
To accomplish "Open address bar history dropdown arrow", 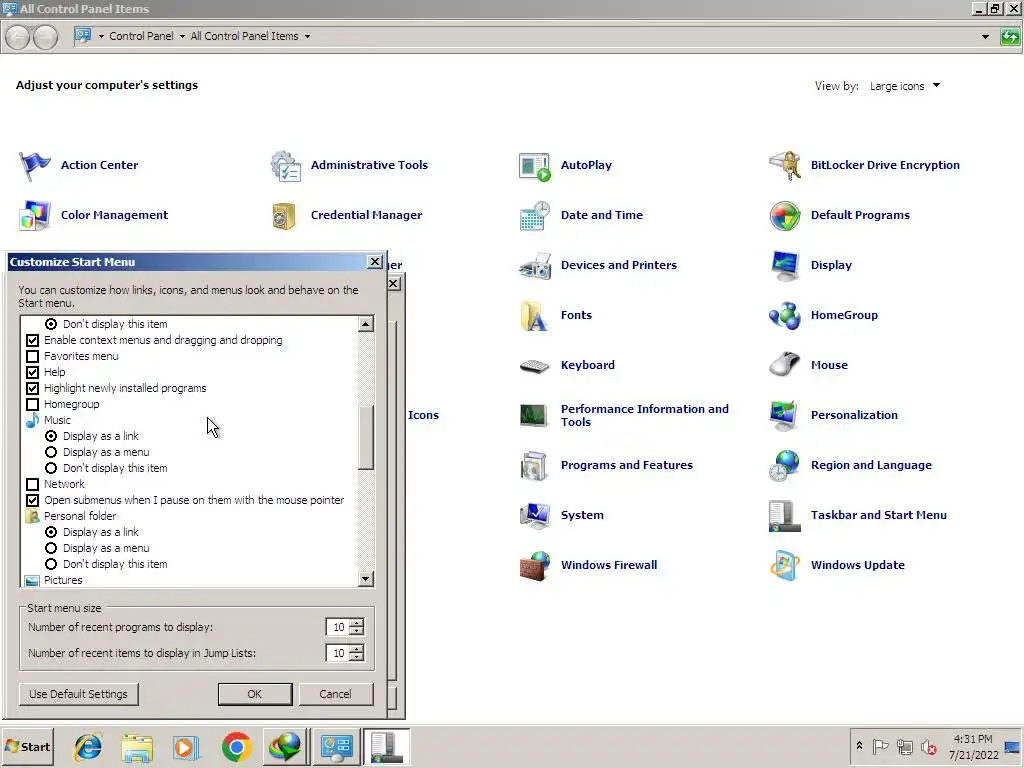I will [985, 37].
